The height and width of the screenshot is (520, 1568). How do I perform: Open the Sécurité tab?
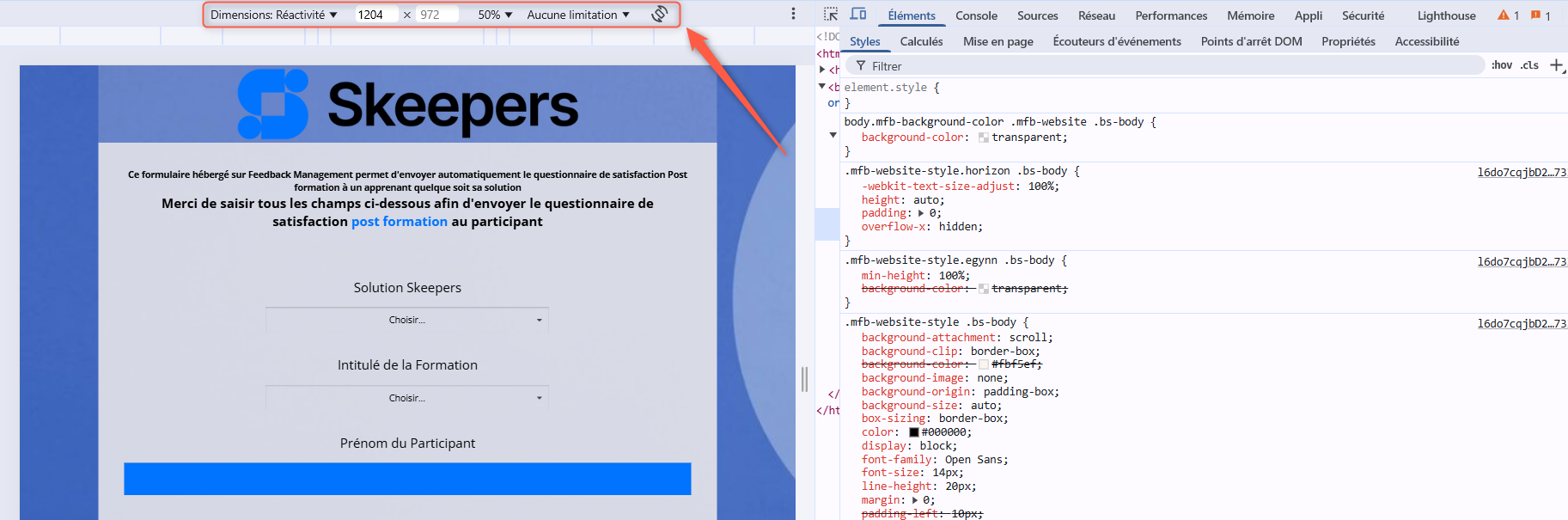click(x=1364, y=15)
